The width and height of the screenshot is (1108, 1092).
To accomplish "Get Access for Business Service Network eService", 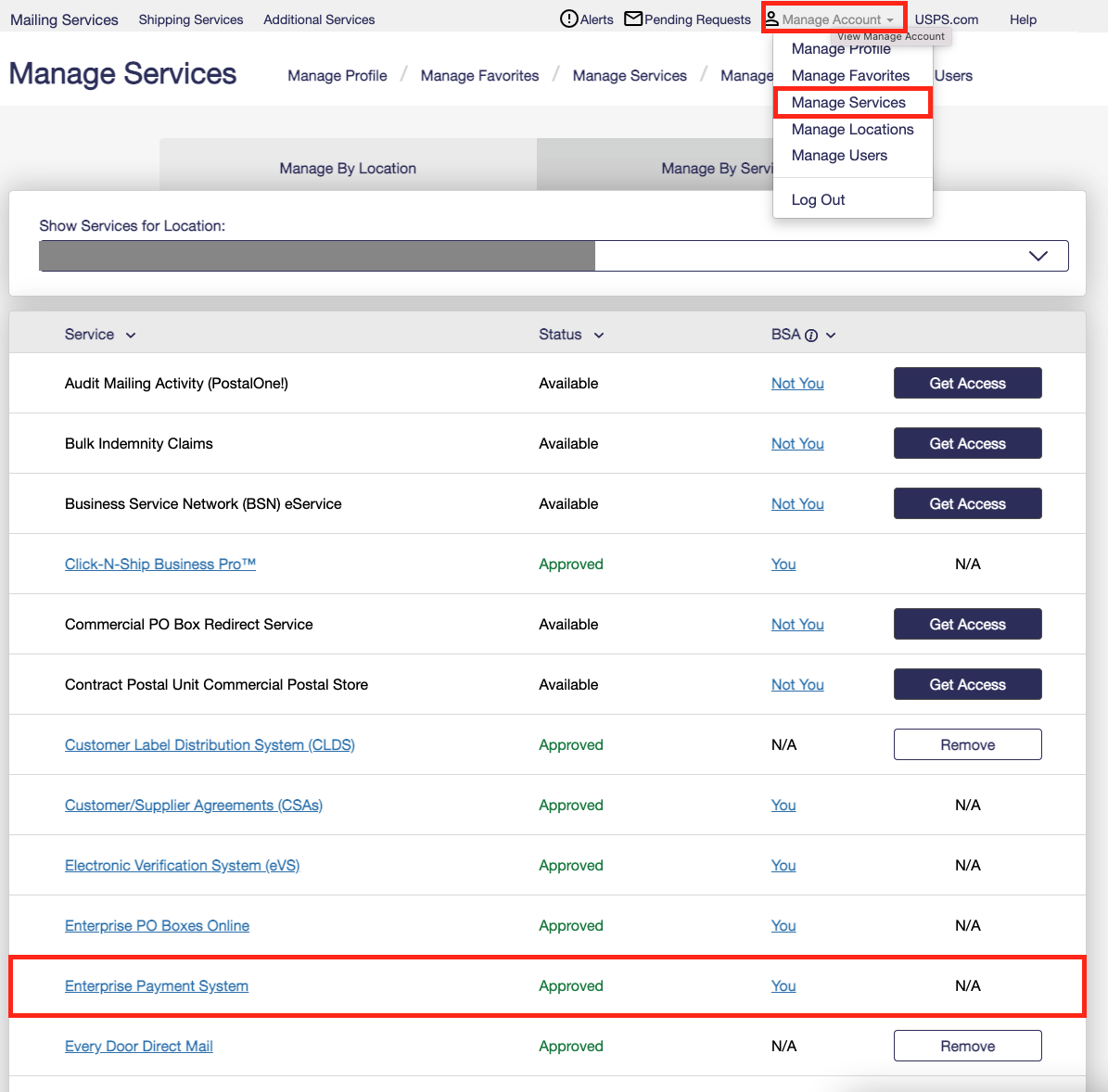I will point(967,503).
